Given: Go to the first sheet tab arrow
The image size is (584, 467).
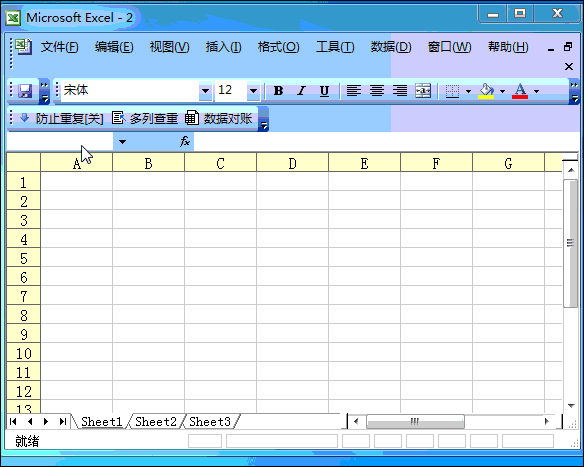Looking at the screenshot, I should click(13, 422).
